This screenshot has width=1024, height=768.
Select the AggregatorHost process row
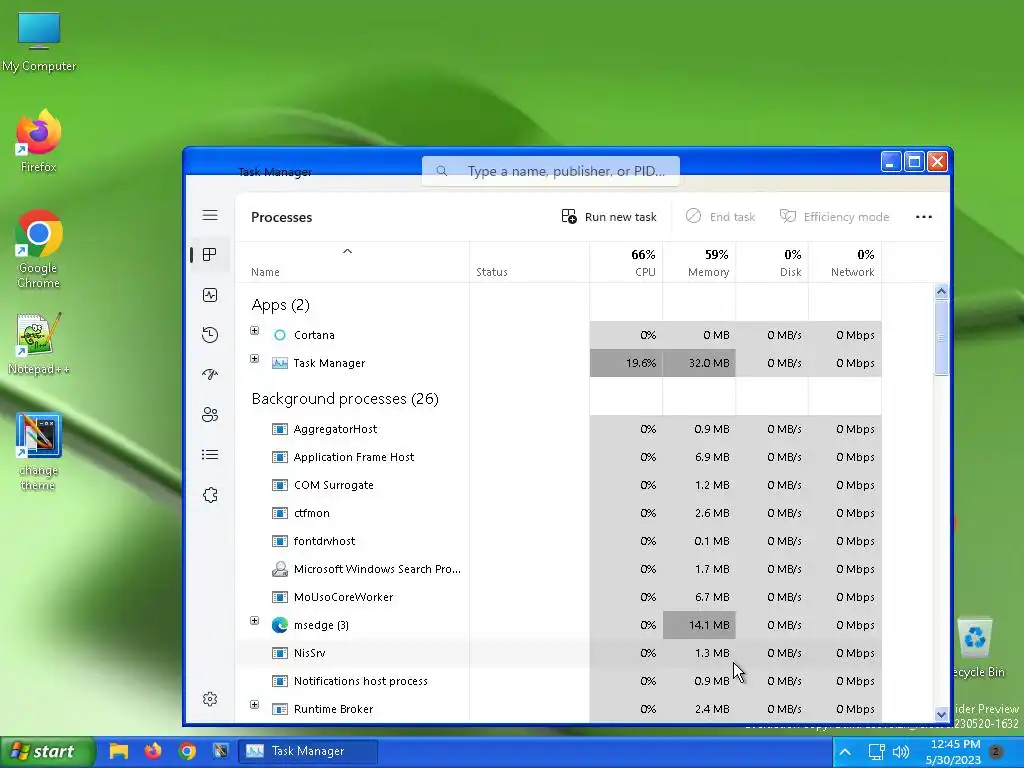[x=558, y=429]
